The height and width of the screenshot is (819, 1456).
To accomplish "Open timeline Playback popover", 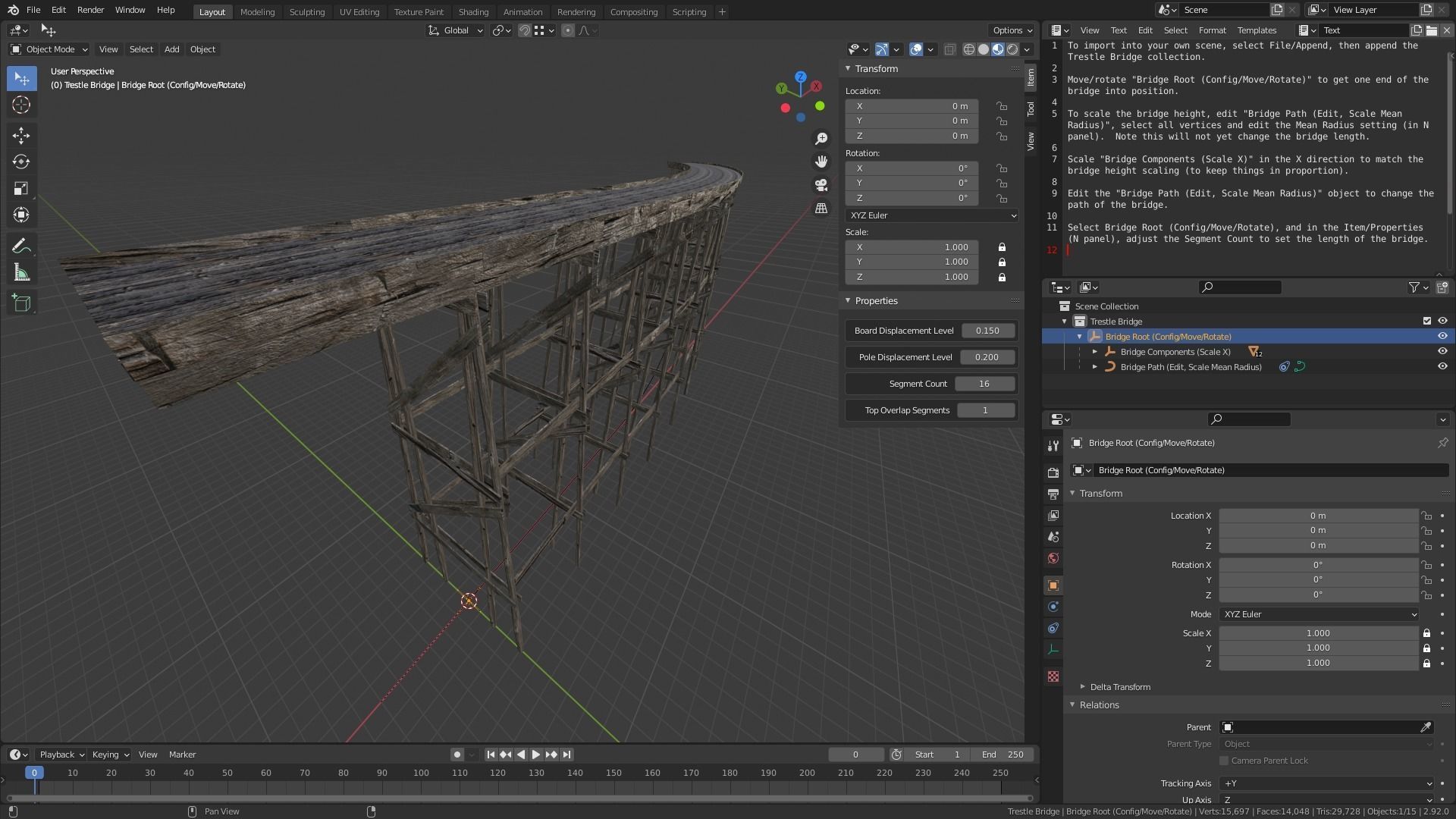I will click(x=61, y=755).
